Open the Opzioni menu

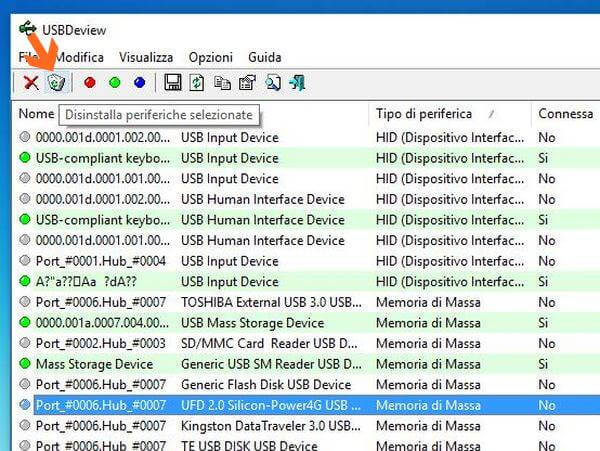(210, 57)
